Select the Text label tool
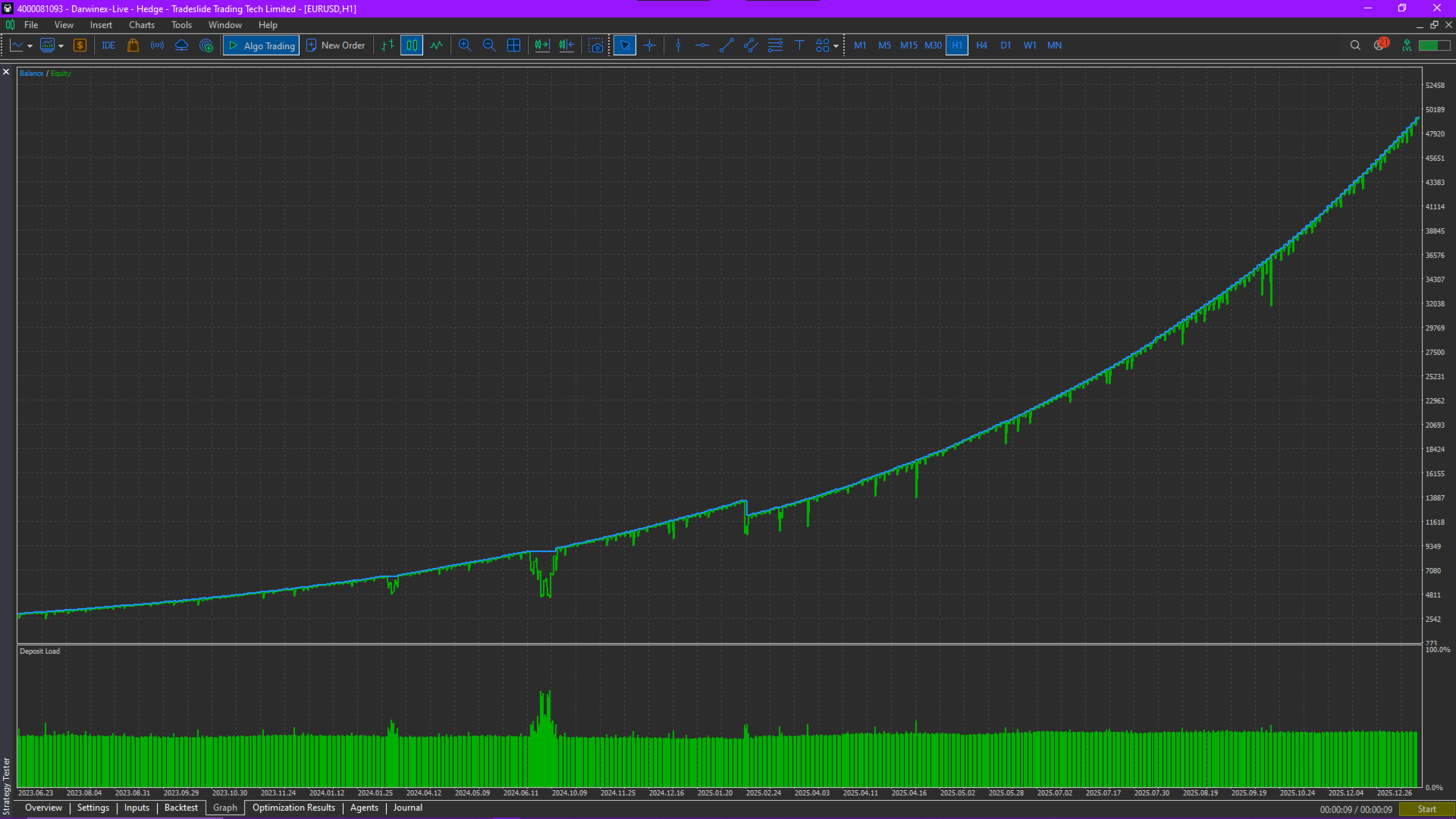 click(799, 45)
